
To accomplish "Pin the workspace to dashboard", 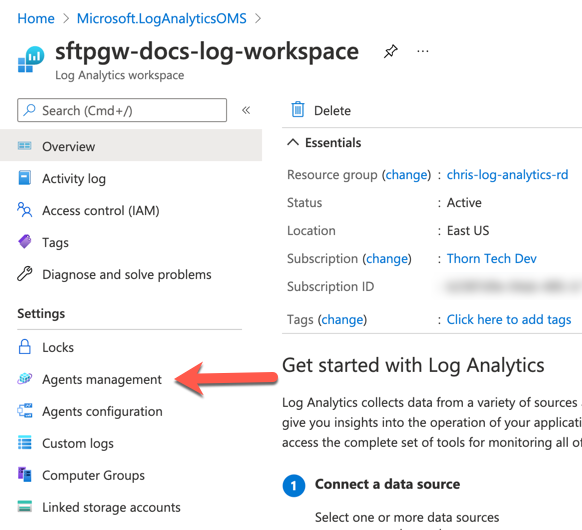I will (390, 51).
